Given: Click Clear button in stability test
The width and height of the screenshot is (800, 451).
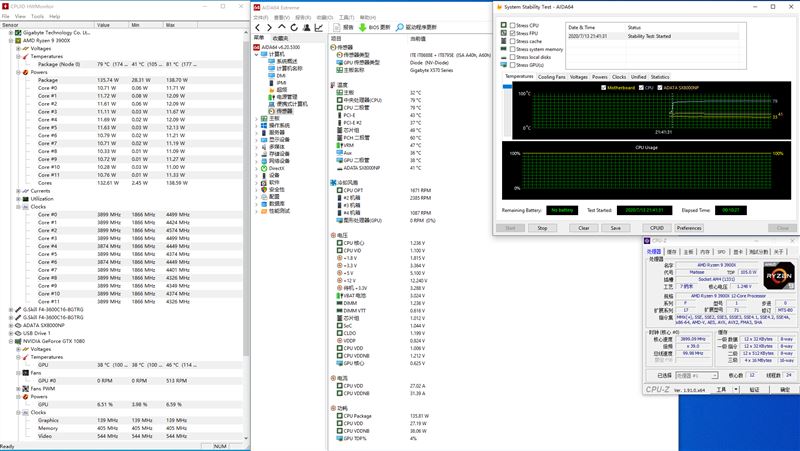Looking at the screenshot, I should click(x=584, y=228).
